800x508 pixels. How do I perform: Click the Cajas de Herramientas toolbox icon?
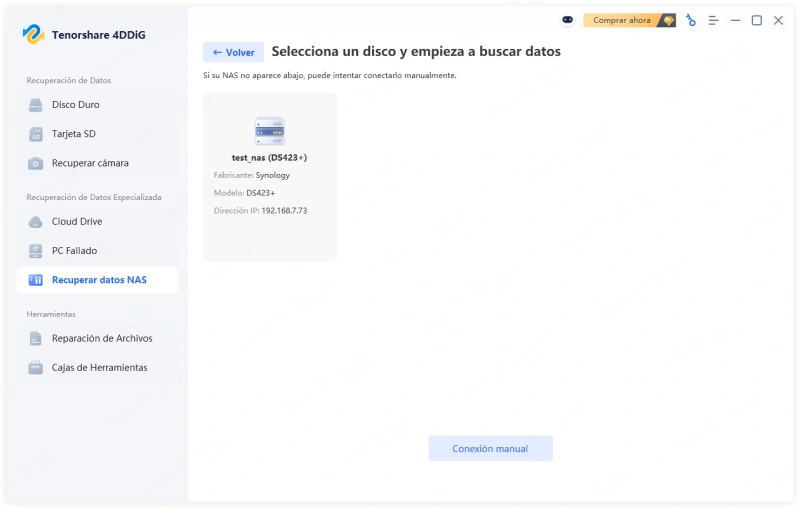(x=36, y=368)
